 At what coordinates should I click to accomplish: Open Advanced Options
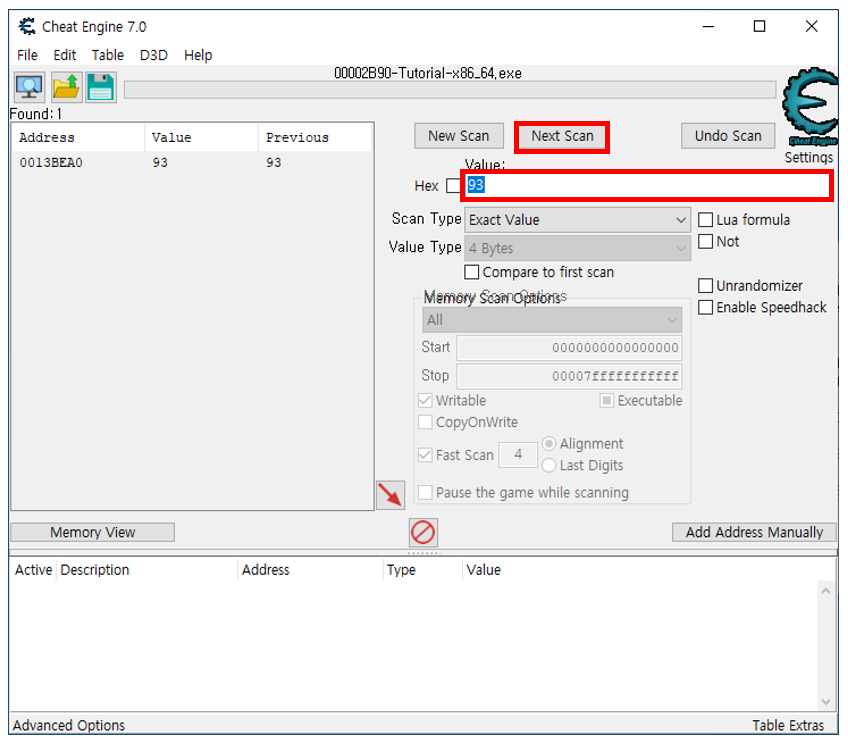[69, 725]
